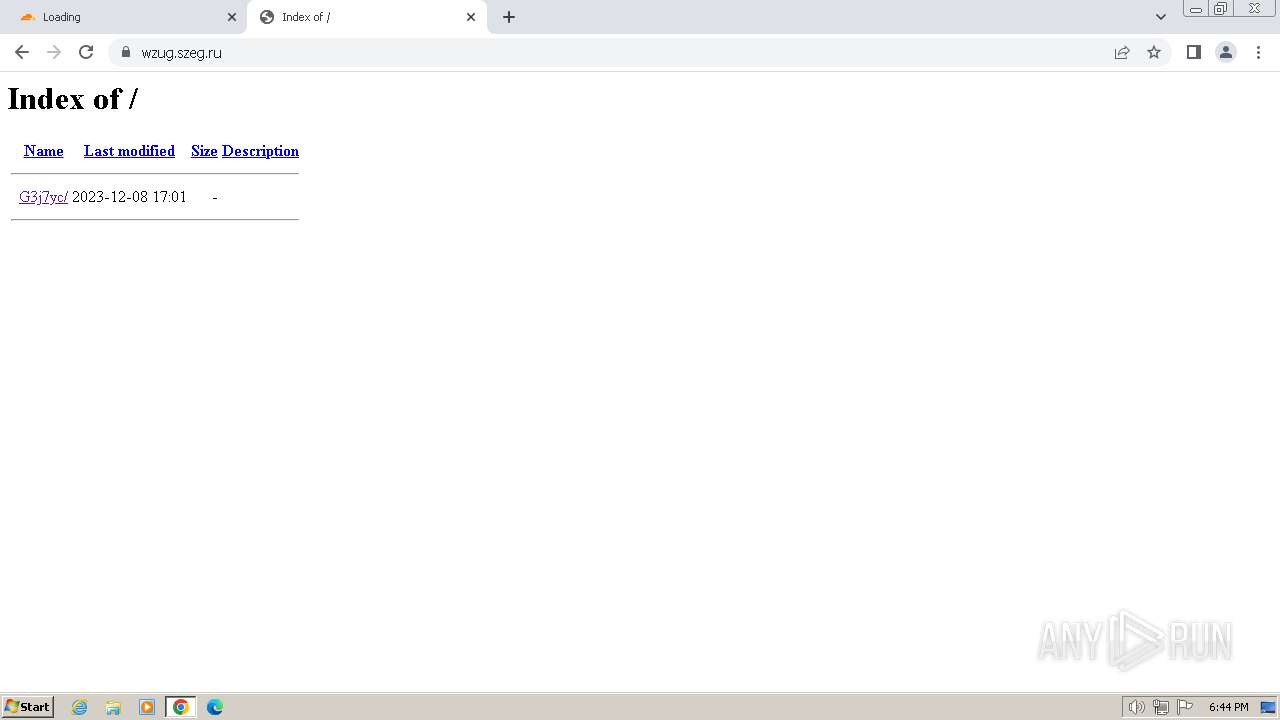Minimize the Chrome window

pyautogui.click(x=1196, y=9)
